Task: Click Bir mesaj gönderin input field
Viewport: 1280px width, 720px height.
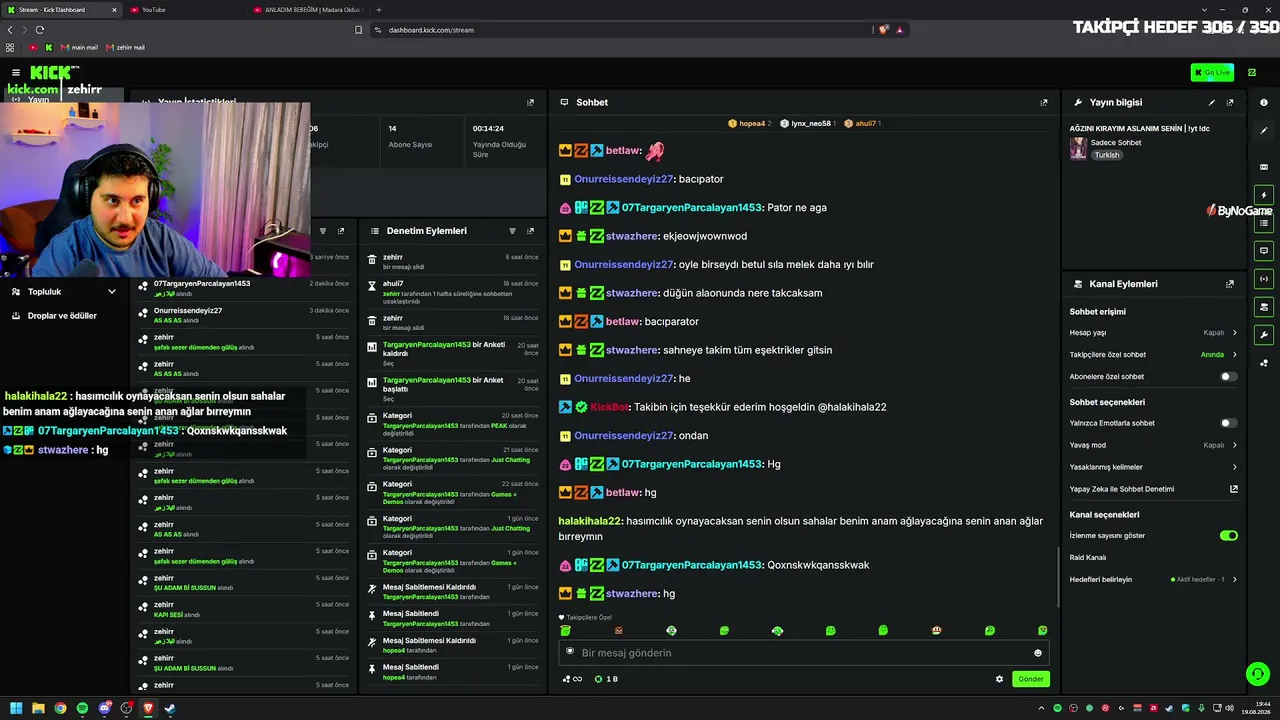Action: pos(804,653)
